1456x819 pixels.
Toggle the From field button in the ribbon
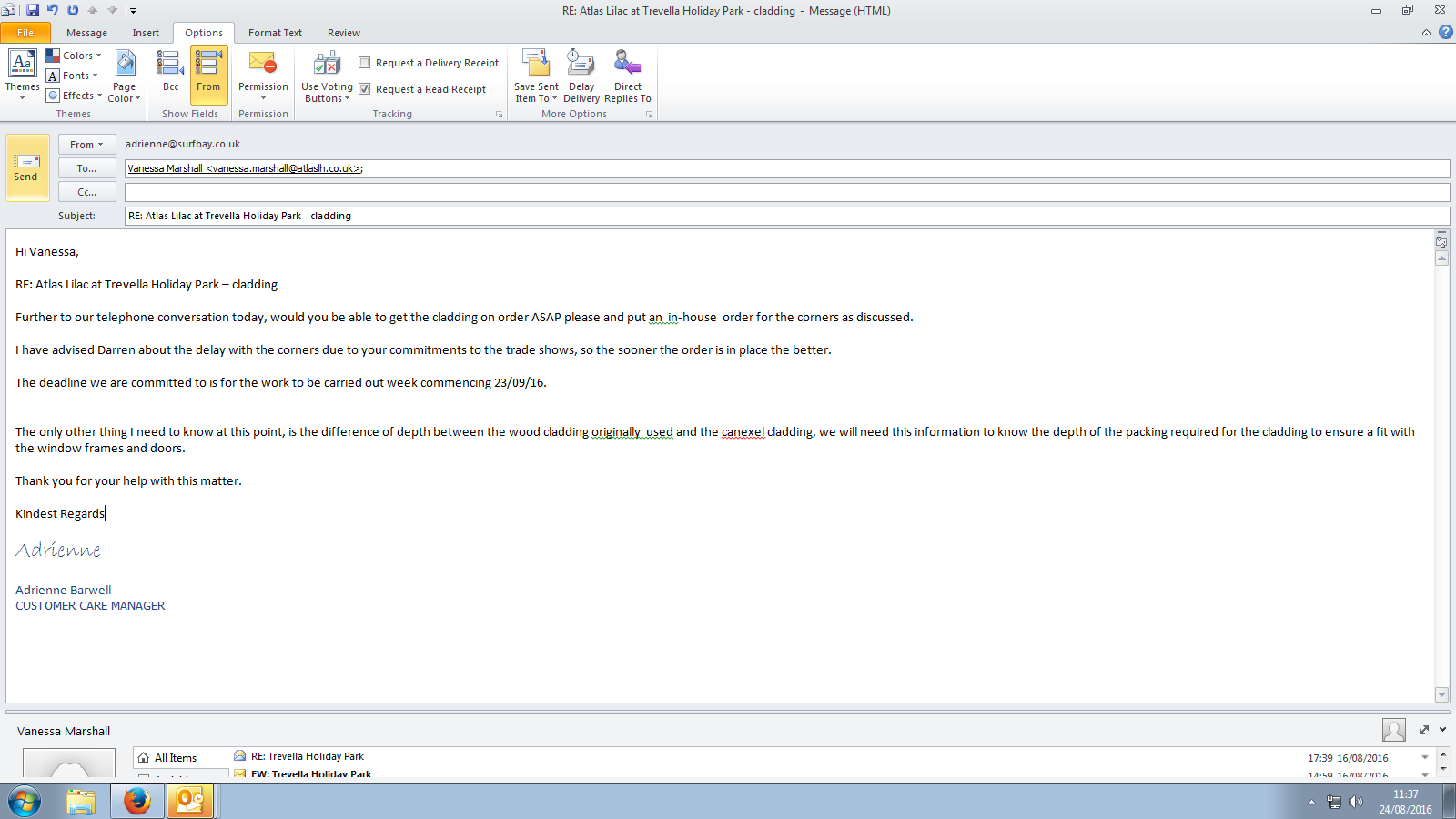tap(208, 75)
